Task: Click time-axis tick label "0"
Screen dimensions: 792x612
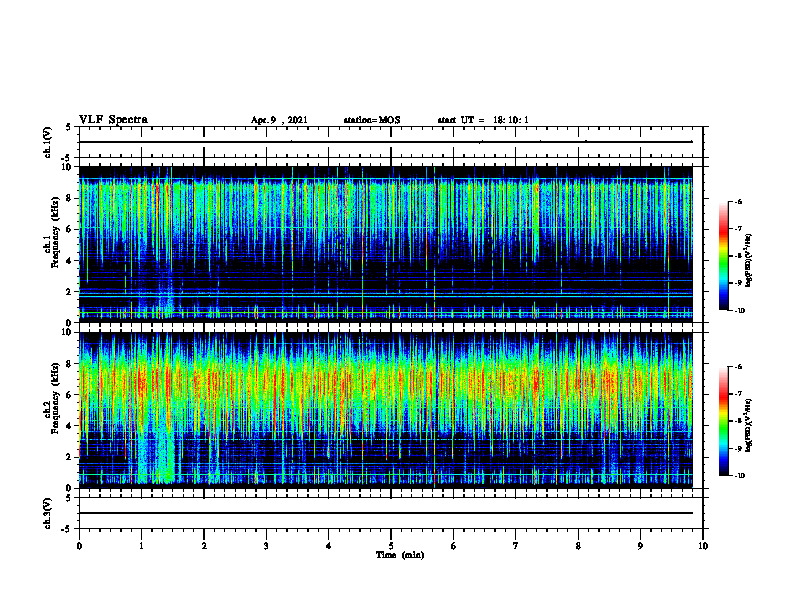Action: (79, 546)
